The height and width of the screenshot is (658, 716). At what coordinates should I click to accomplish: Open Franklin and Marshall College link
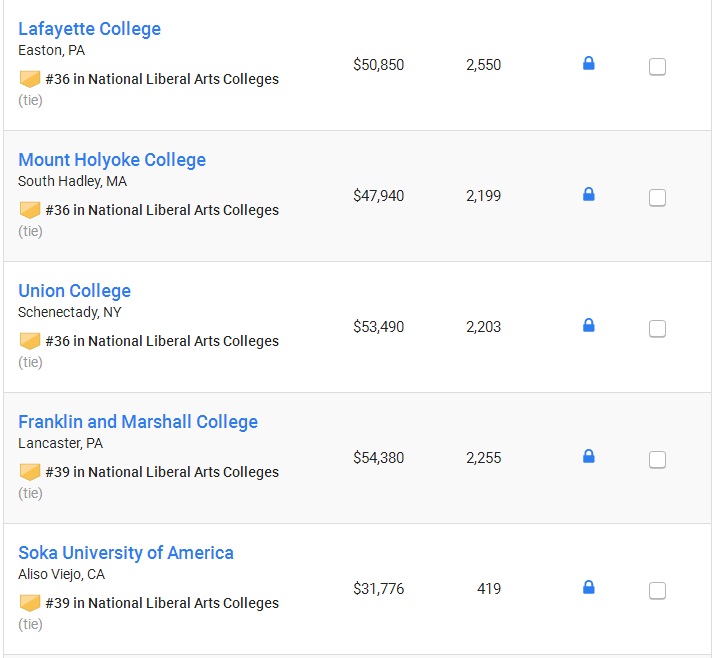tap(138, 422)
